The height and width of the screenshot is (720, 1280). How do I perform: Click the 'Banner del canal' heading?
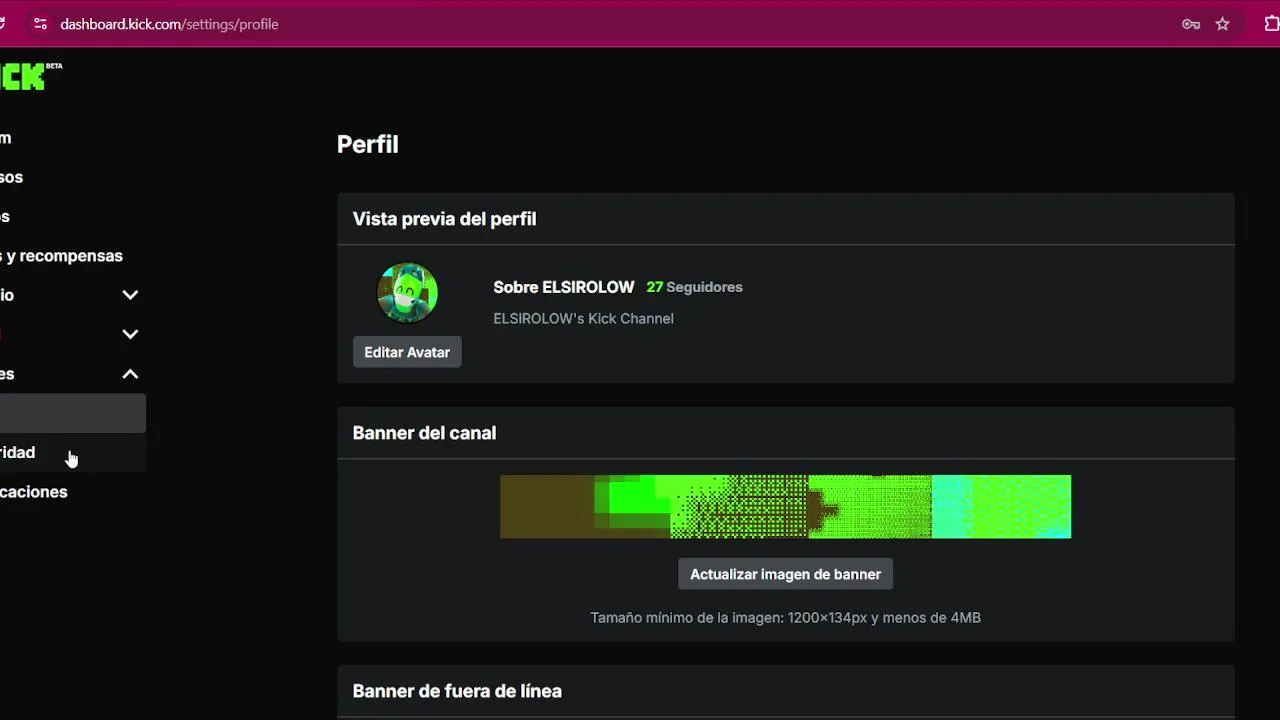424,433
